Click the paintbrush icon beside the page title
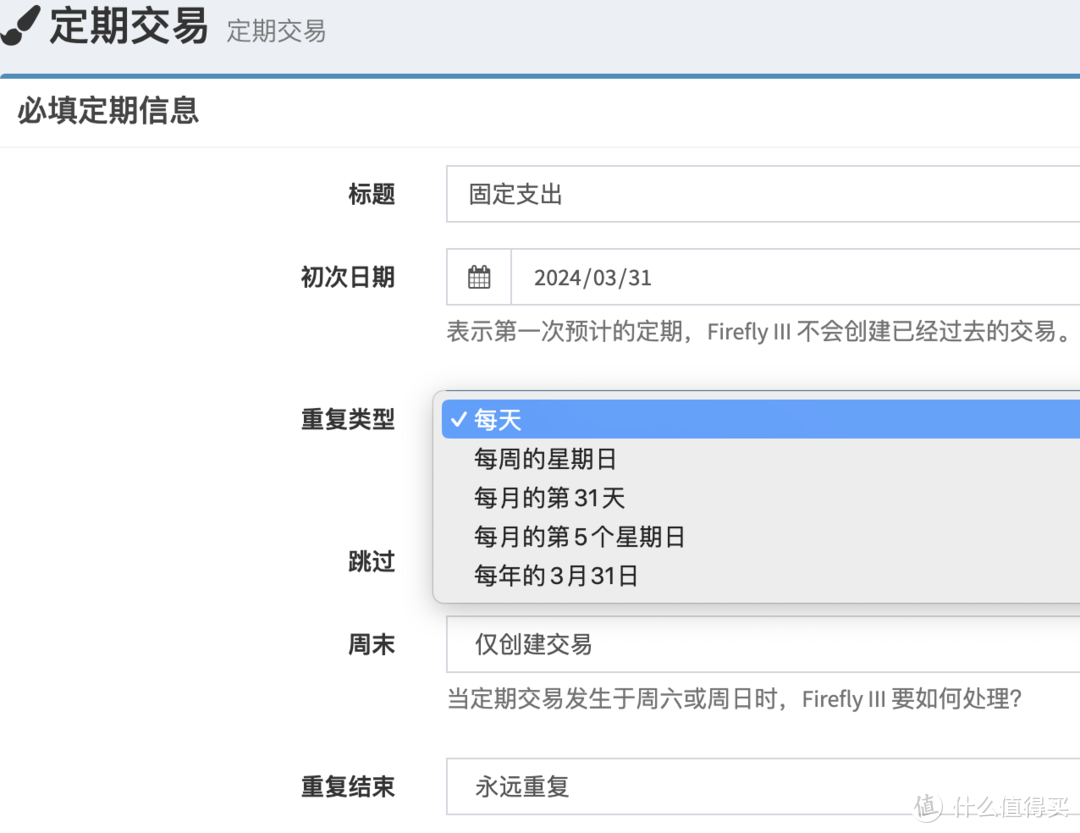The image size is (1080, 833). (x=20, y=25)
